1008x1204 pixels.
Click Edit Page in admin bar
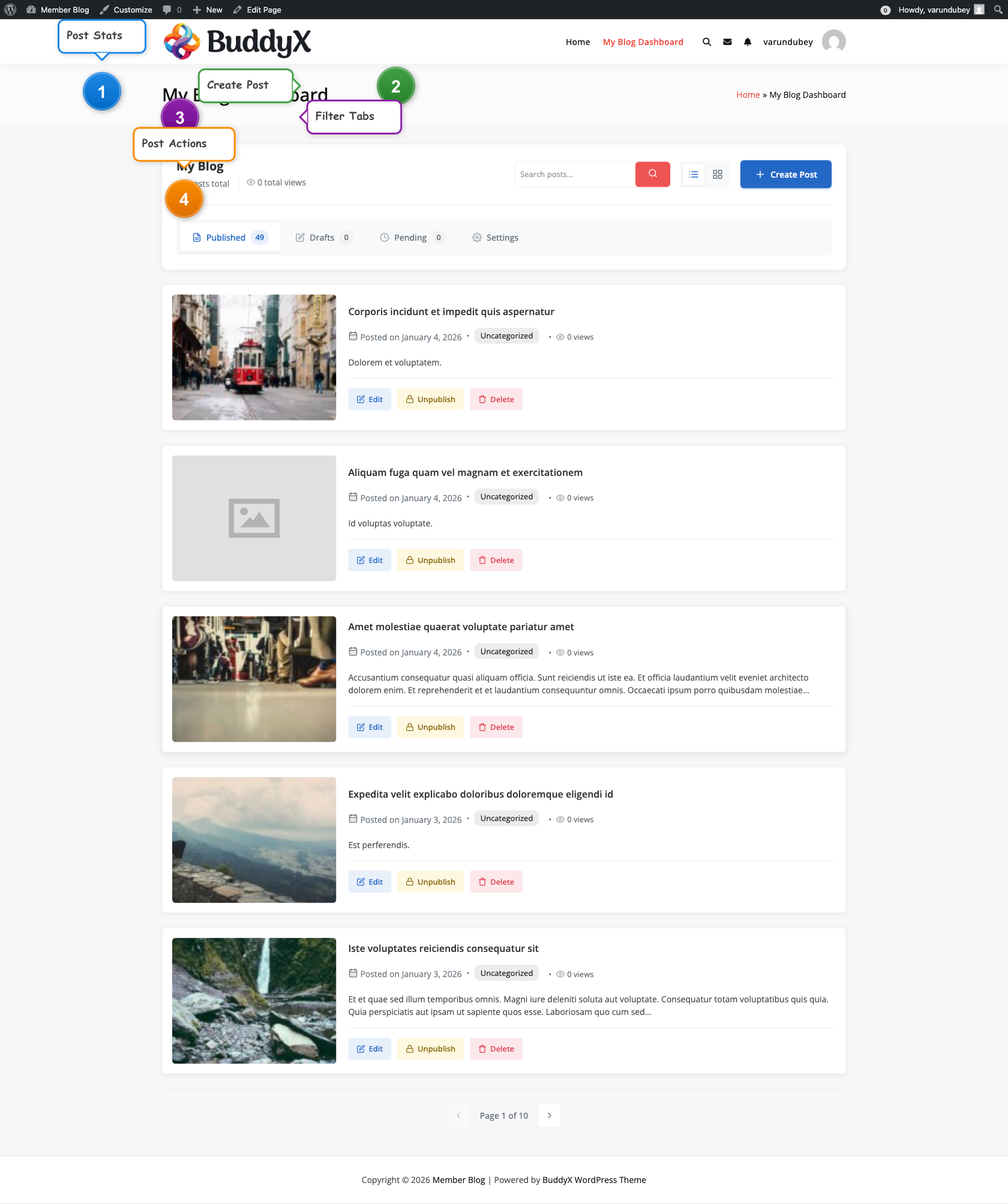(x=257, y=10)
